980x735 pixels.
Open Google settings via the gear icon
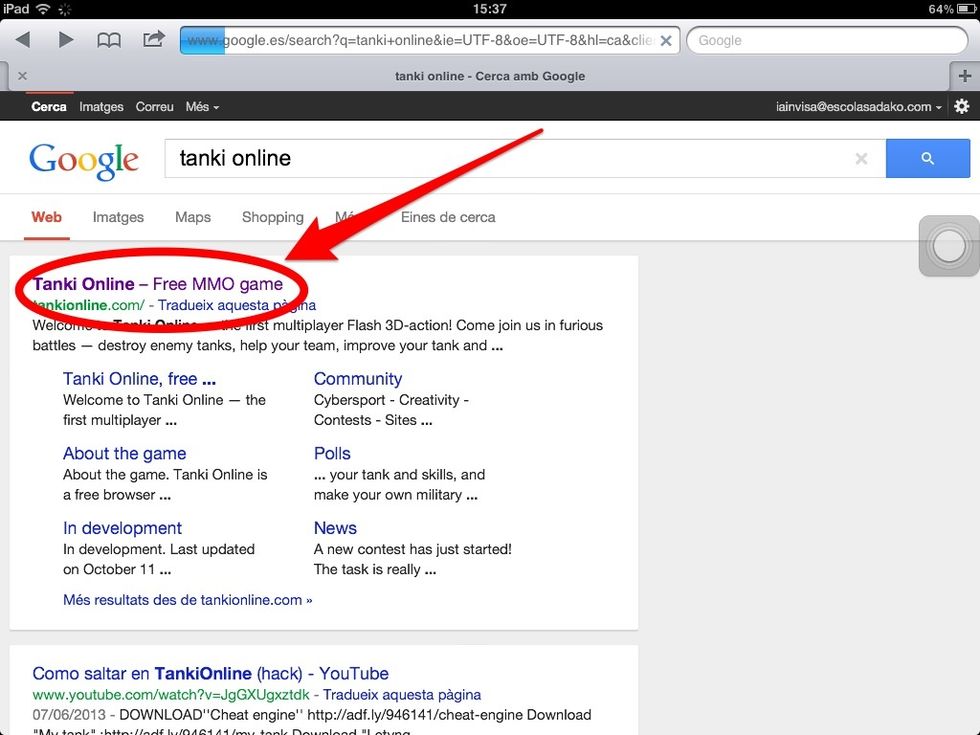(x=961, y=106)
